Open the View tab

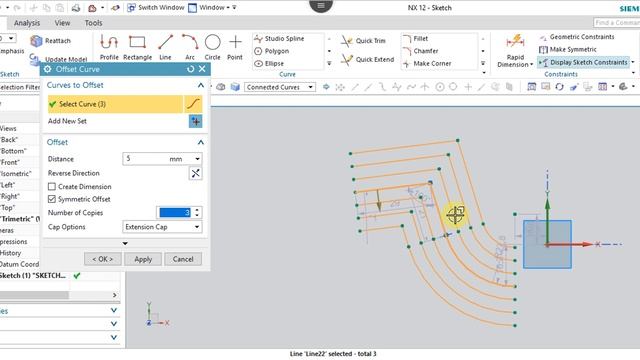(x=62, y=23)
